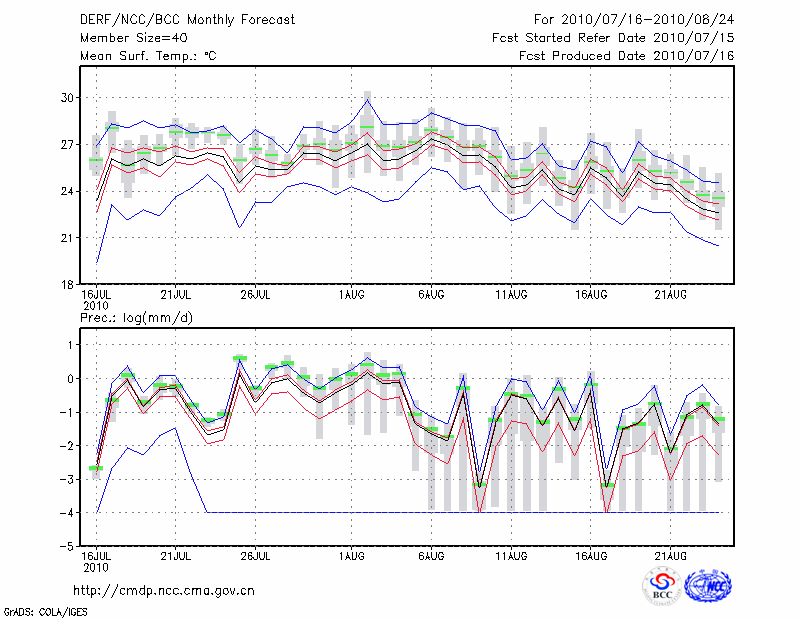Click 1AUG marker on temperature chart axis

point(351,295)
